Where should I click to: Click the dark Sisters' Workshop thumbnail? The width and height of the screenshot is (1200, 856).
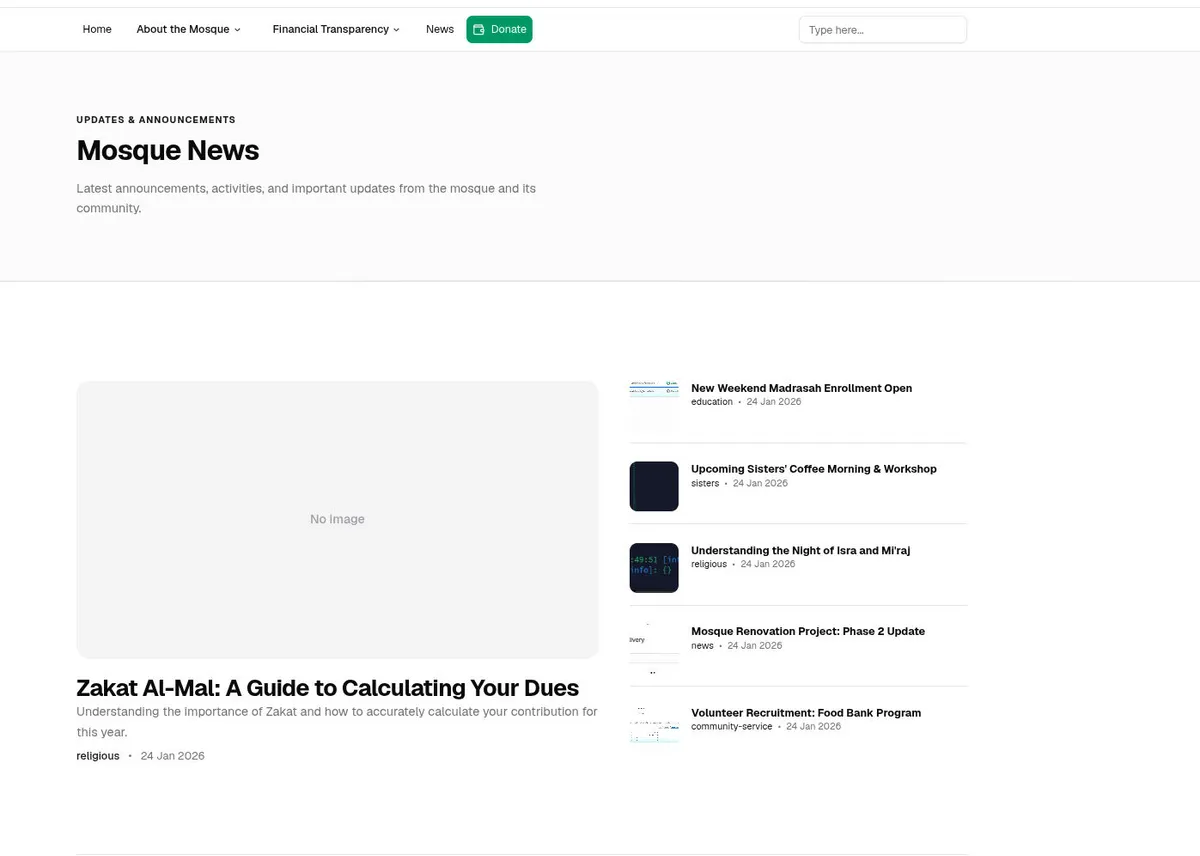tap(653, 486)
